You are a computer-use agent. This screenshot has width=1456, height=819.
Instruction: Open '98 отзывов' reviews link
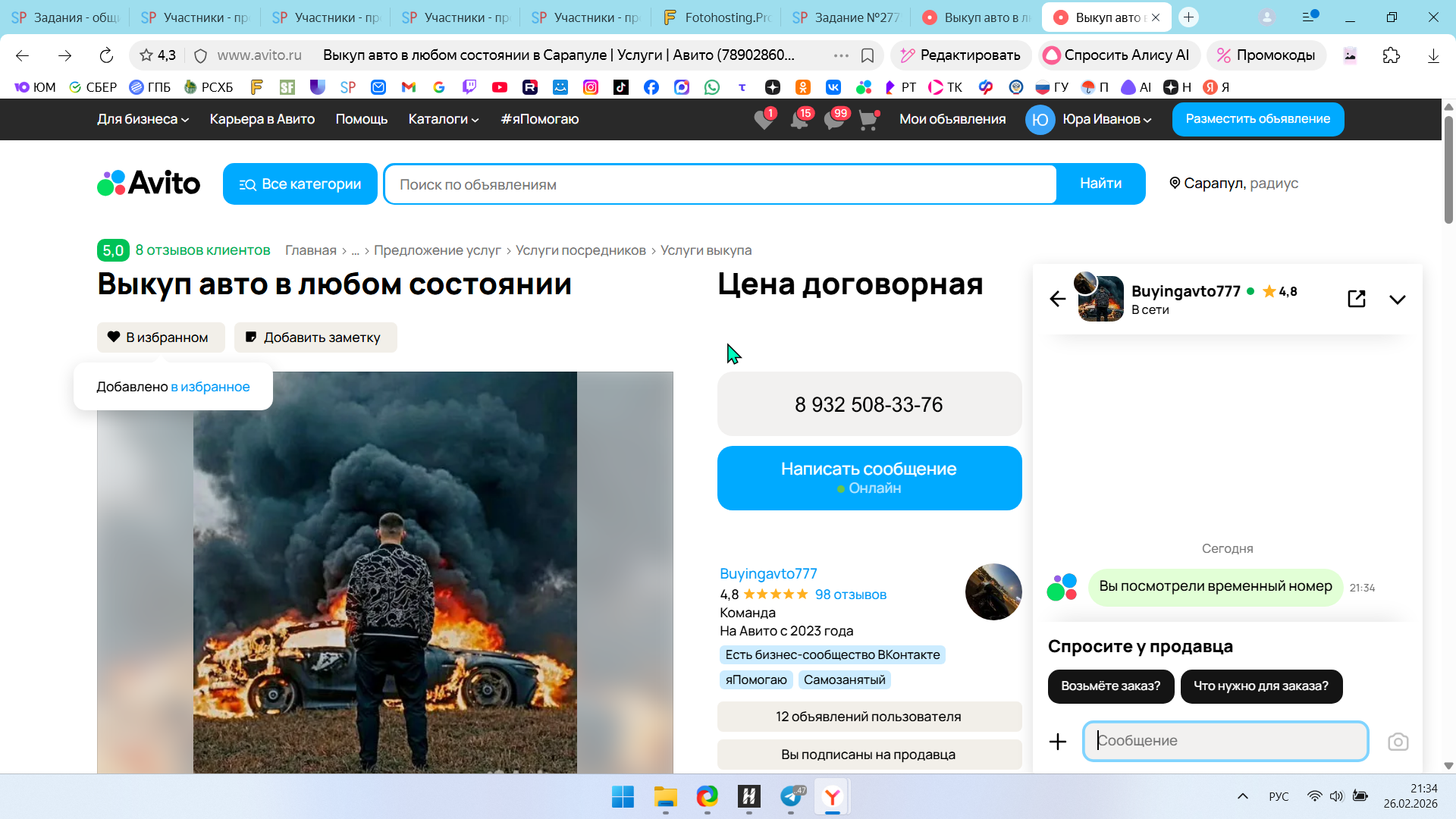(850, 595)
